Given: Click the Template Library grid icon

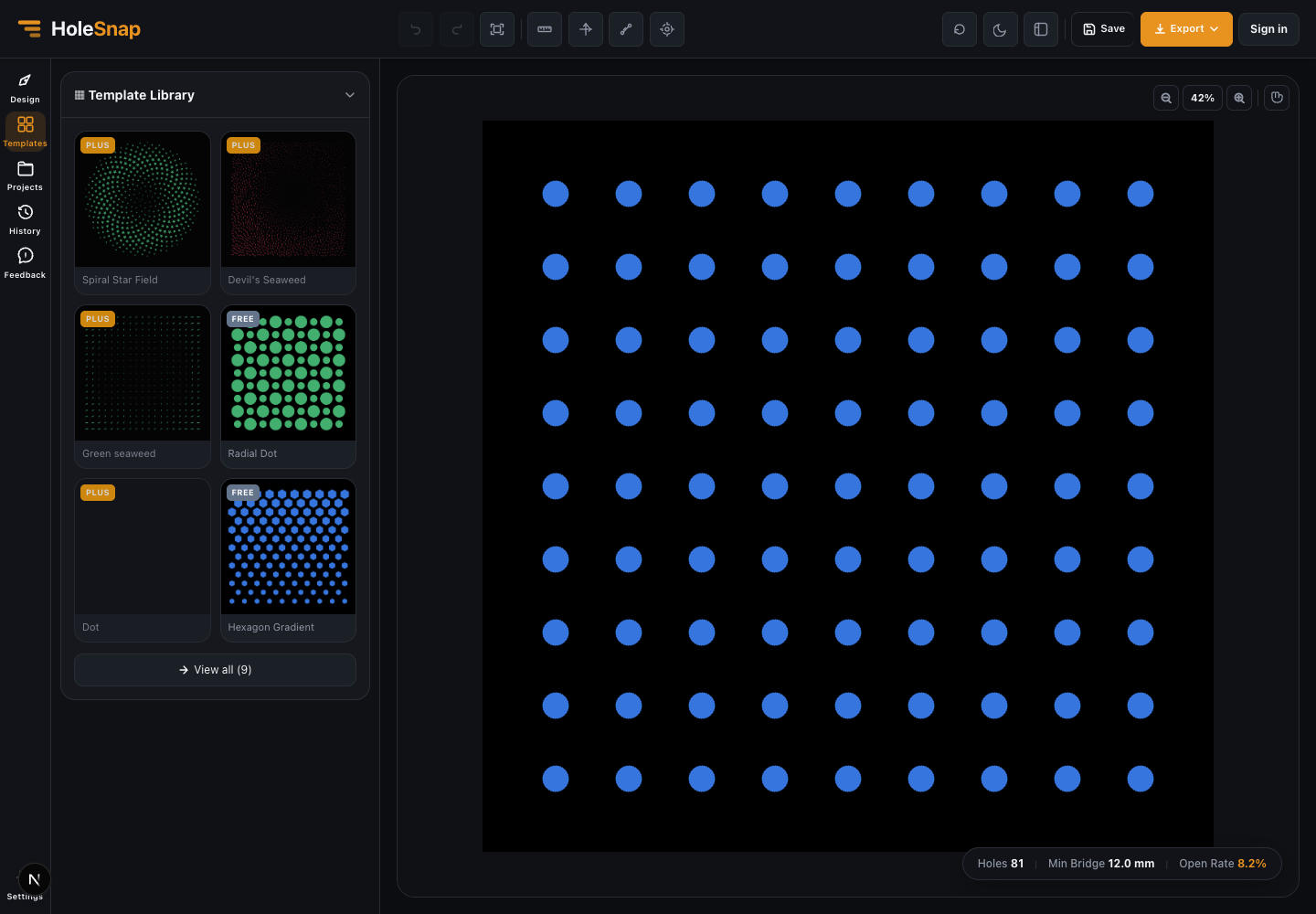Looking at the screenshot, I should click(80, 95).
